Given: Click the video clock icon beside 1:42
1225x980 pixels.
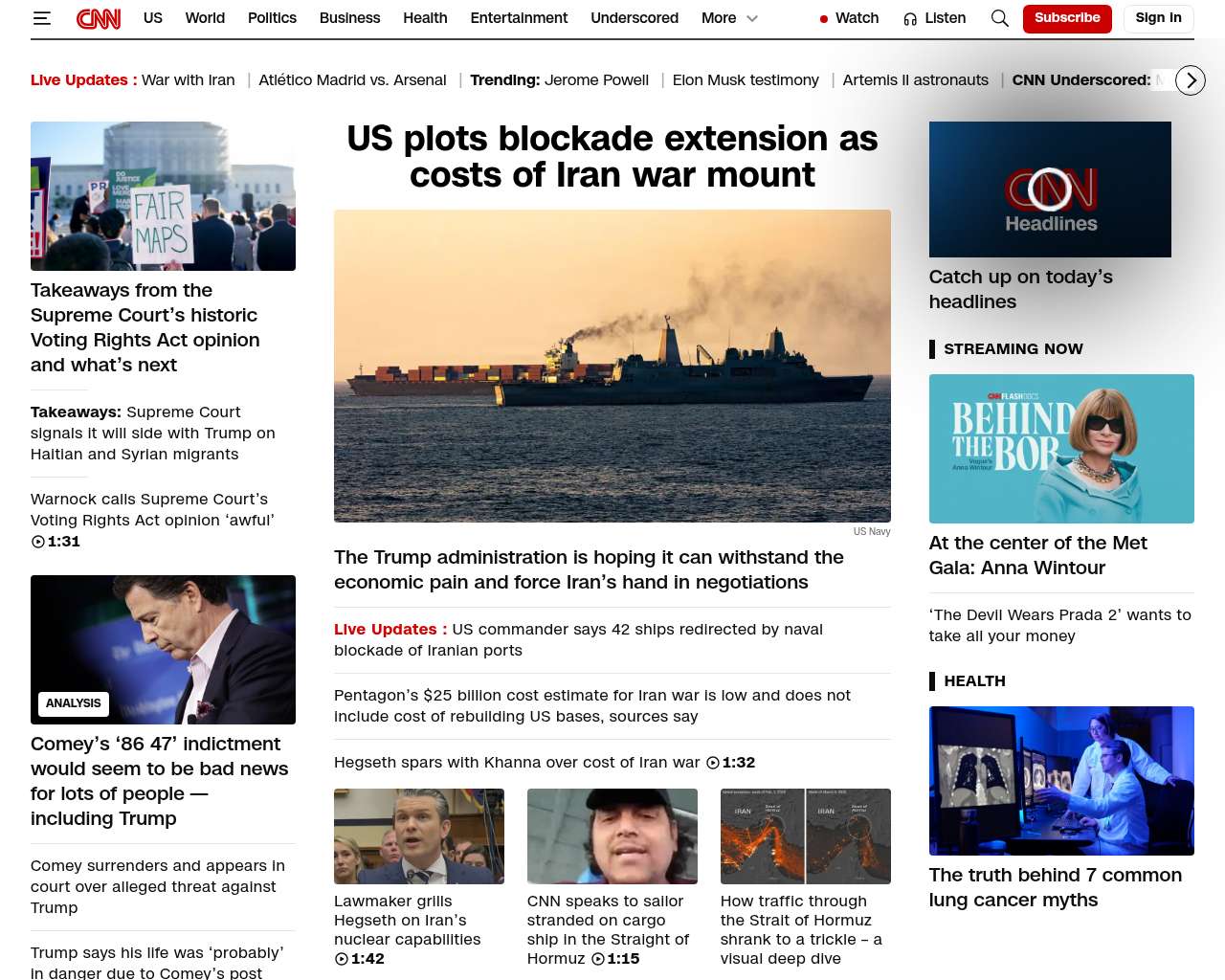Looking at the screenshot, I should tap(342, 959).
